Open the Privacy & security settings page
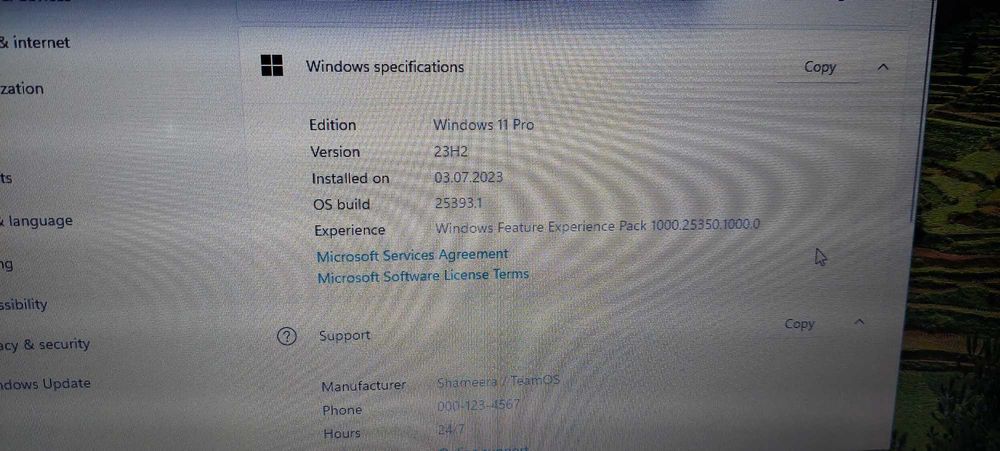 (45, 344)
